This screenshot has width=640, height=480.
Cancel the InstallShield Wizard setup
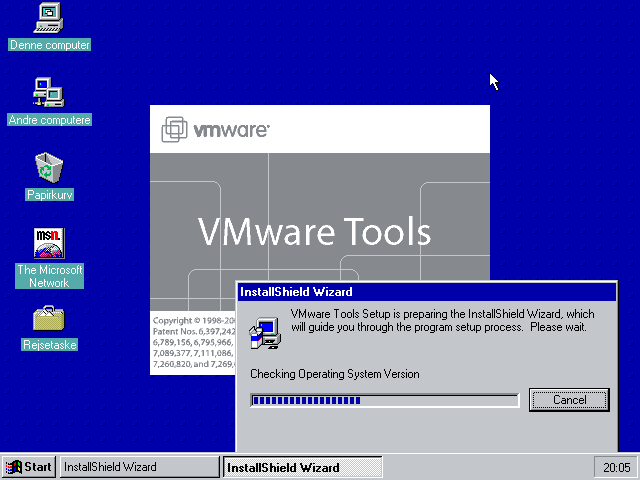tap(569, 400)
